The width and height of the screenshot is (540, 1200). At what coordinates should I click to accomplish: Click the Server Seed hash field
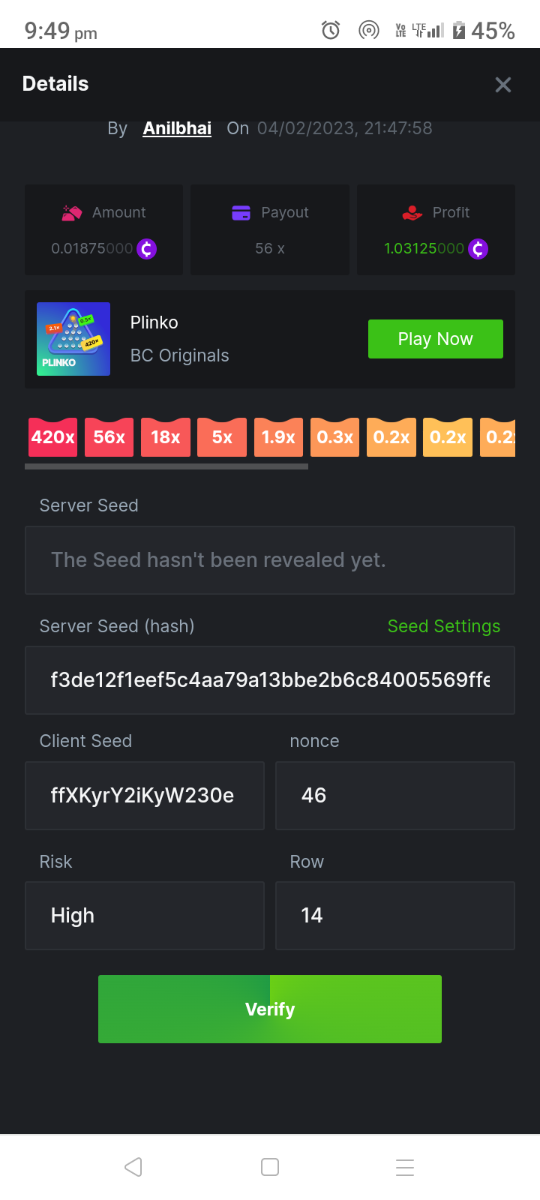click(270, 680)
